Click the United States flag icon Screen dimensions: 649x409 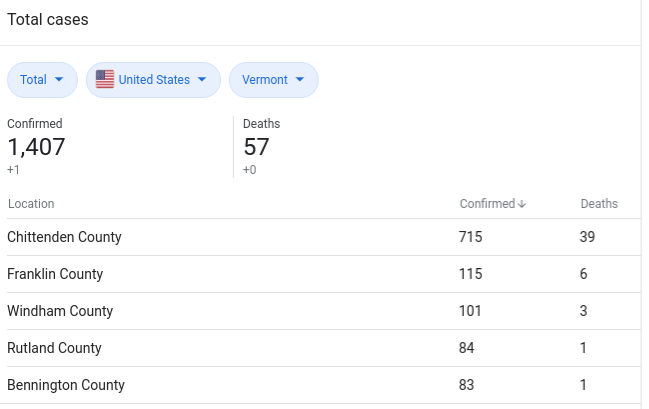coord(105,79)
